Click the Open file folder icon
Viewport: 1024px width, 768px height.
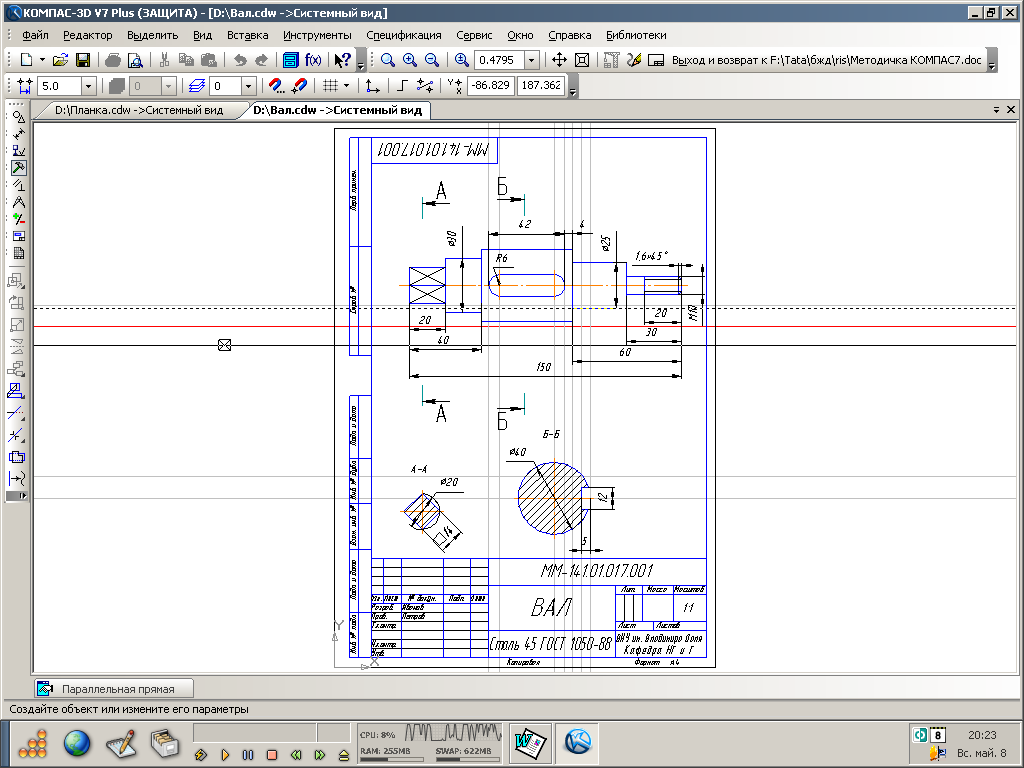coord(60,60)
